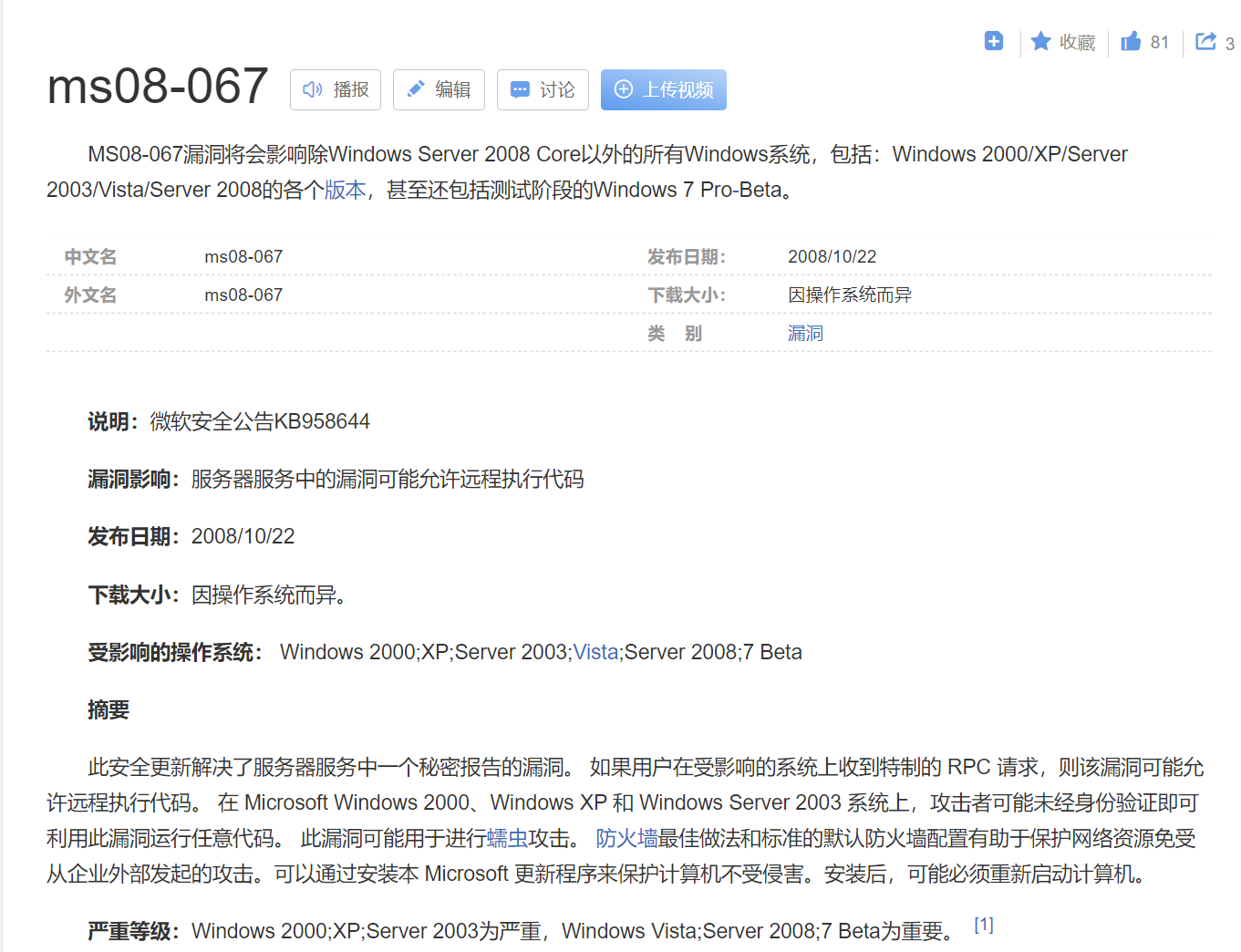Click the share arrow icon
1241x952 pixels.
click(x=1205, y=41)
